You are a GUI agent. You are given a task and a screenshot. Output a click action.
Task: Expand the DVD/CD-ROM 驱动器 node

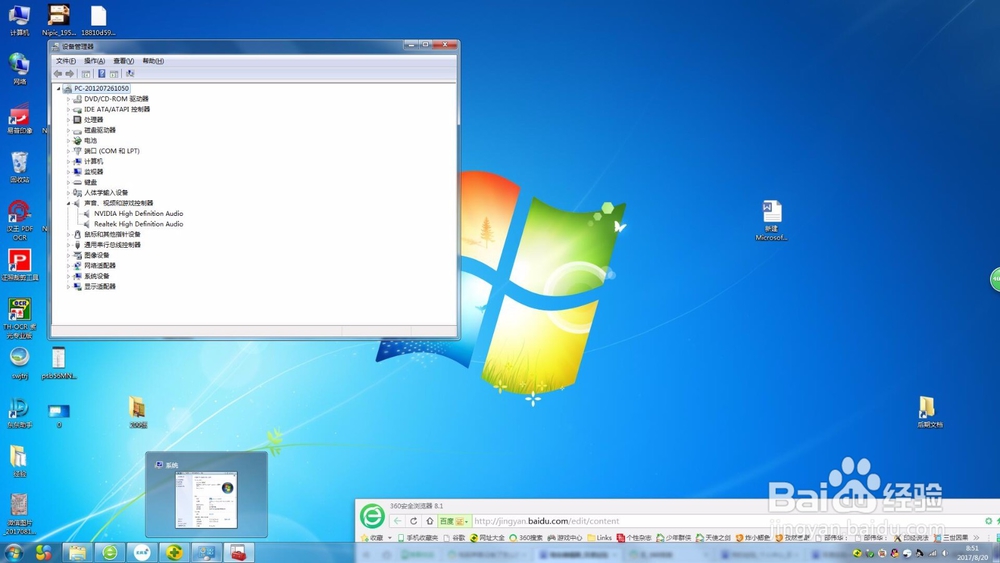point(68,99)
